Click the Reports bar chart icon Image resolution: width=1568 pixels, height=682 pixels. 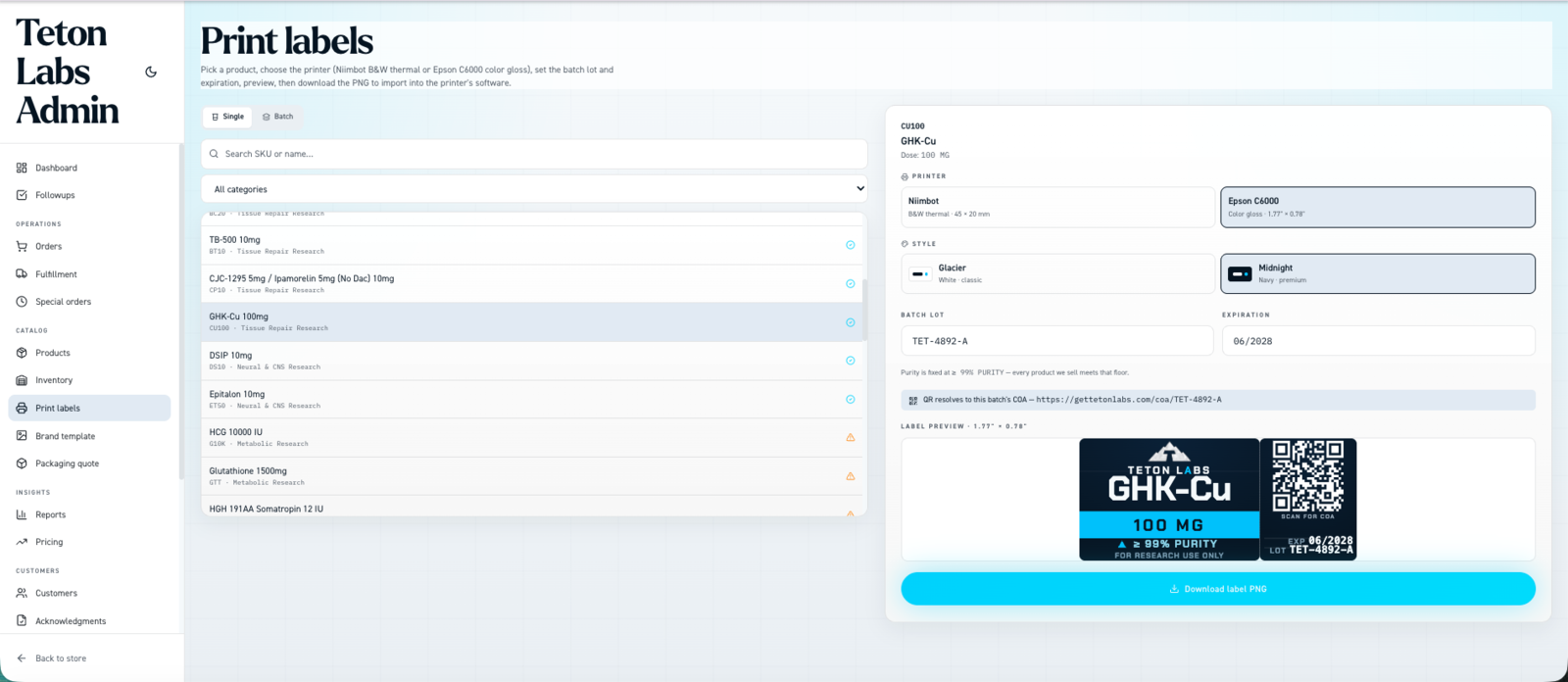(22, 514)
